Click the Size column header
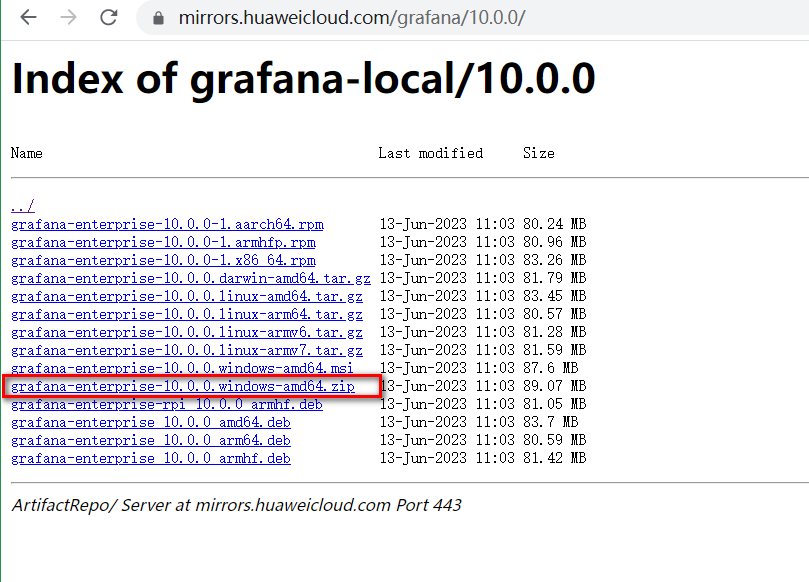Image resolution: width=809 pixels, height=582 pixels. point(539,153)
